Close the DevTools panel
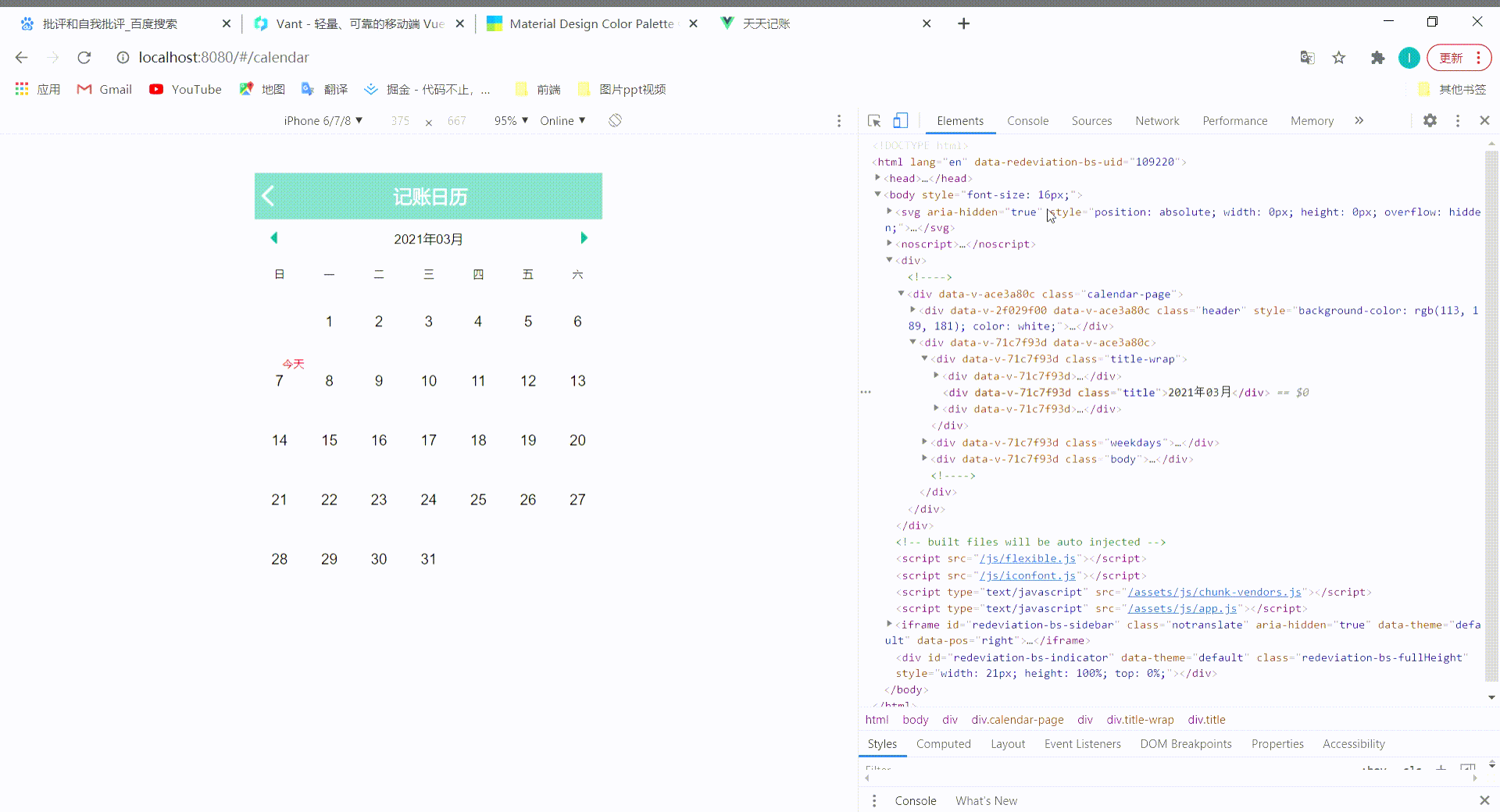 coord(1484,120)
